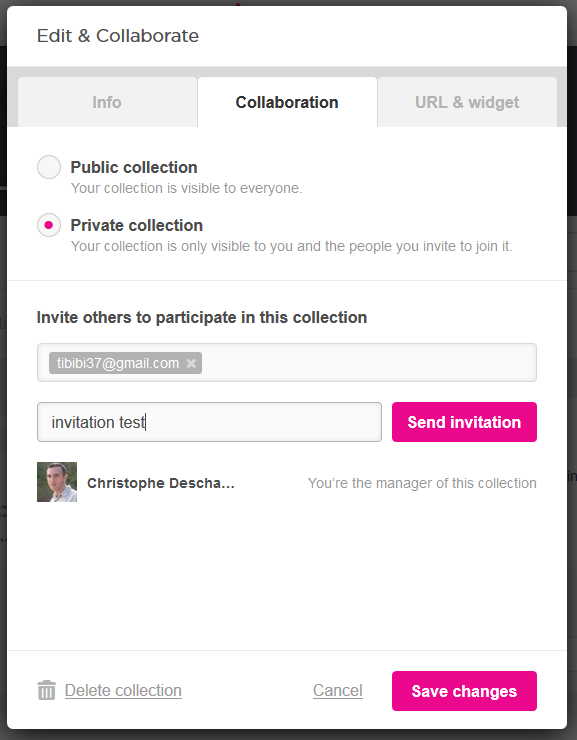Select the Collaboration tab
This screenshot has height=740, width=577.
pos(287,102)
